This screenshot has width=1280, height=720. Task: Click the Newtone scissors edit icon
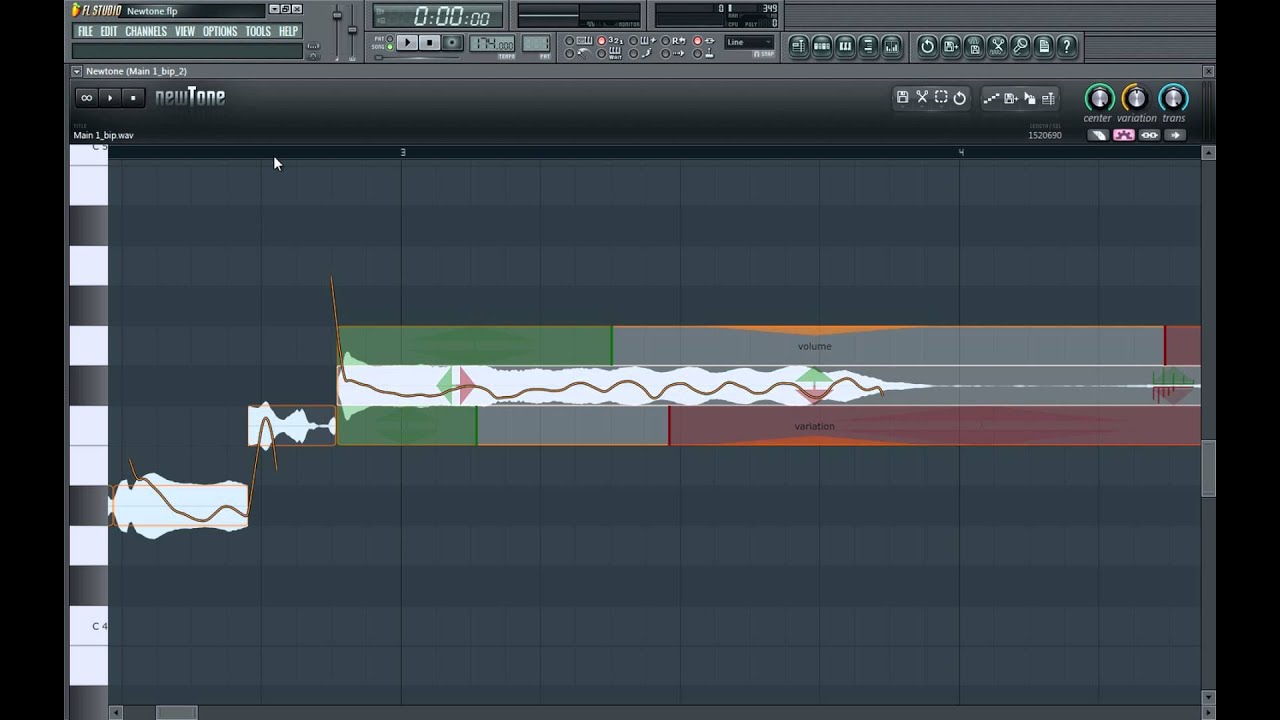point(922,97)
